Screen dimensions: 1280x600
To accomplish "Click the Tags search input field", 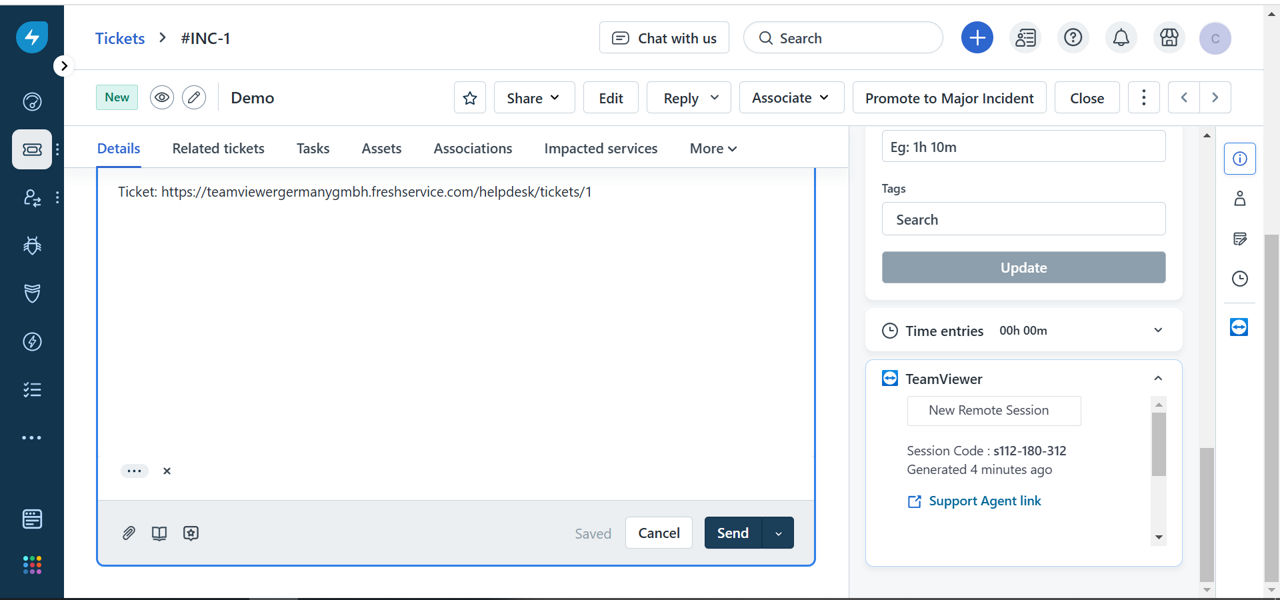I will [x=1024, y=219].
